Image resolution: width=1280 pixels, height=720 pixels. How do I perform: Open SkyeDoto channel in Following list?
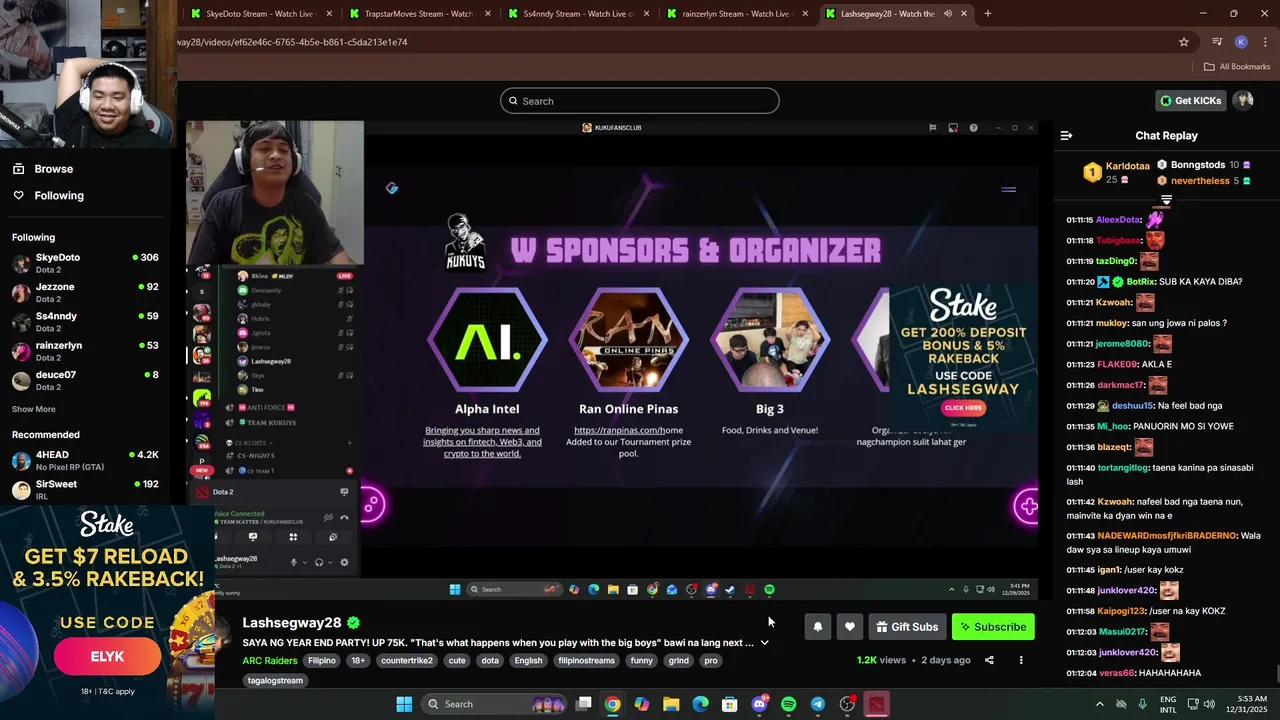click(85, 264)
